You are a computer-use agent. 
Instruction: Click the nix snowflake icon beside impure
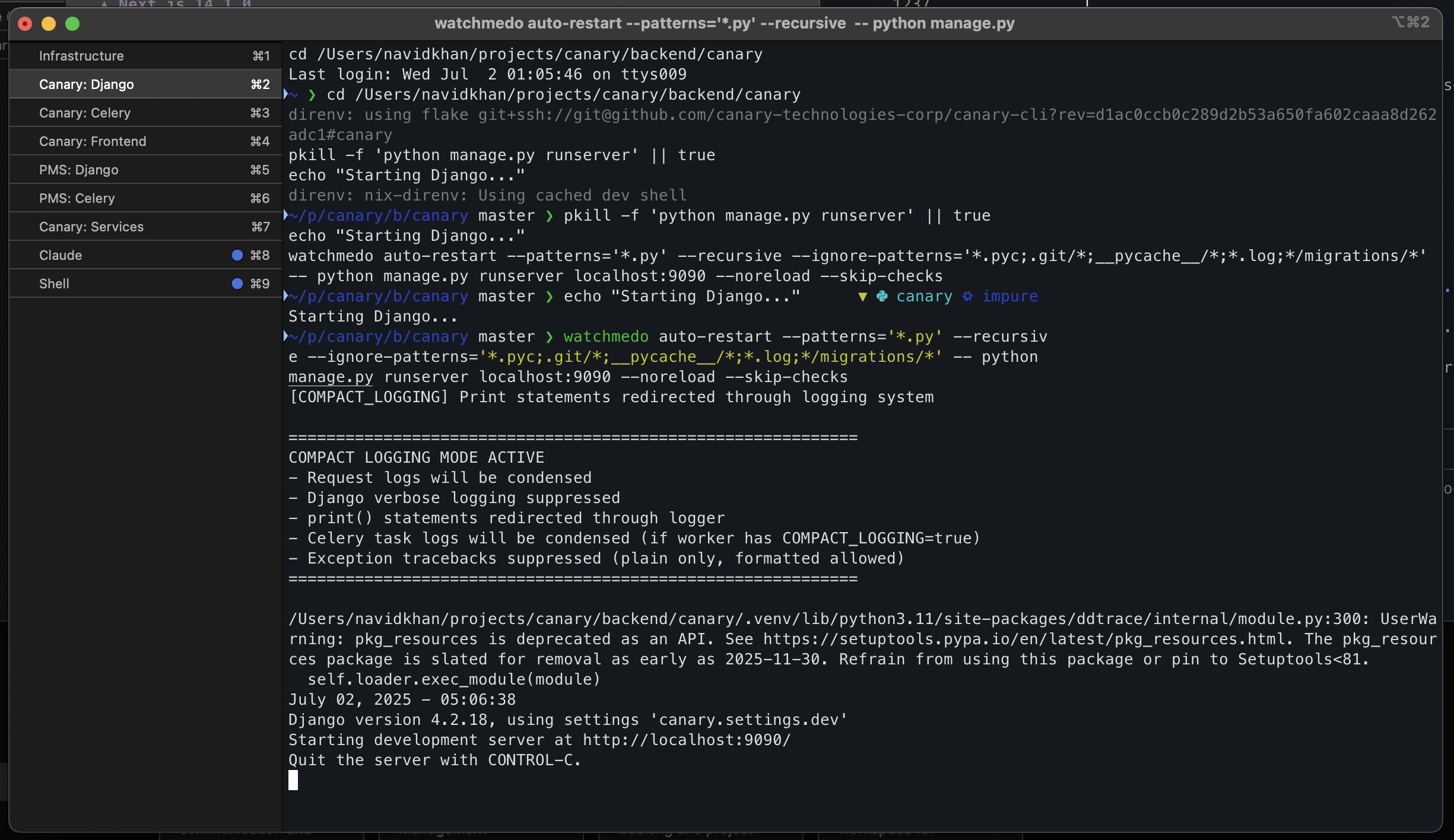[967, 297]
